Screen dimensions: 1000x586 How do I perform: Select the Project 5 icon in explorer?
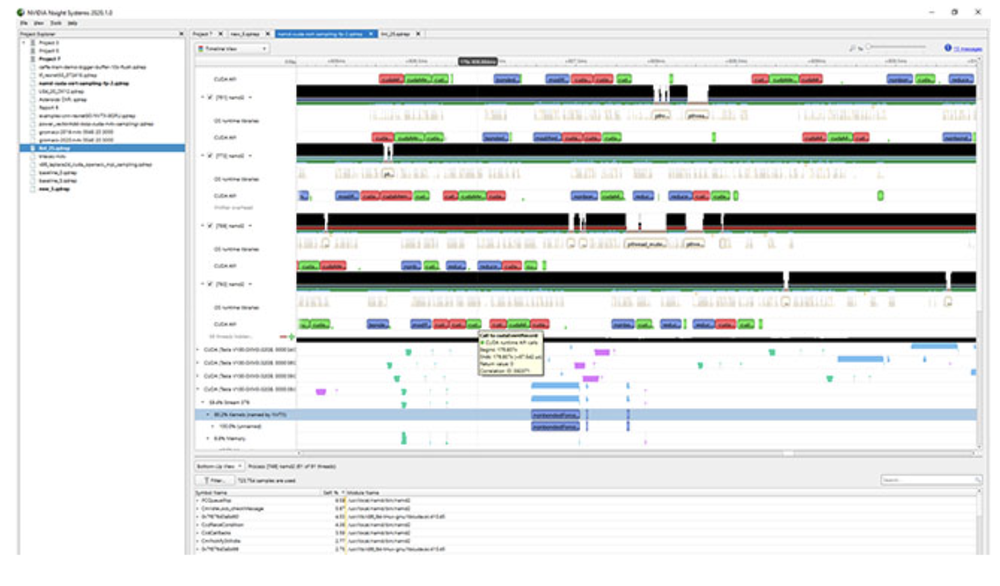[x=33, y=43]
